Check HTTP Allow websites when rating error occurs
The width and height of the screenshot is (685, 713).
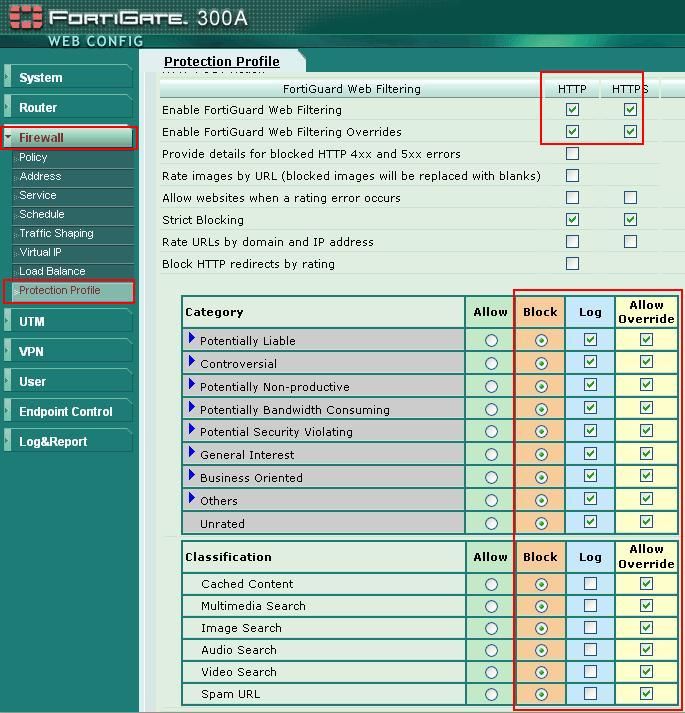click(572, 197)
